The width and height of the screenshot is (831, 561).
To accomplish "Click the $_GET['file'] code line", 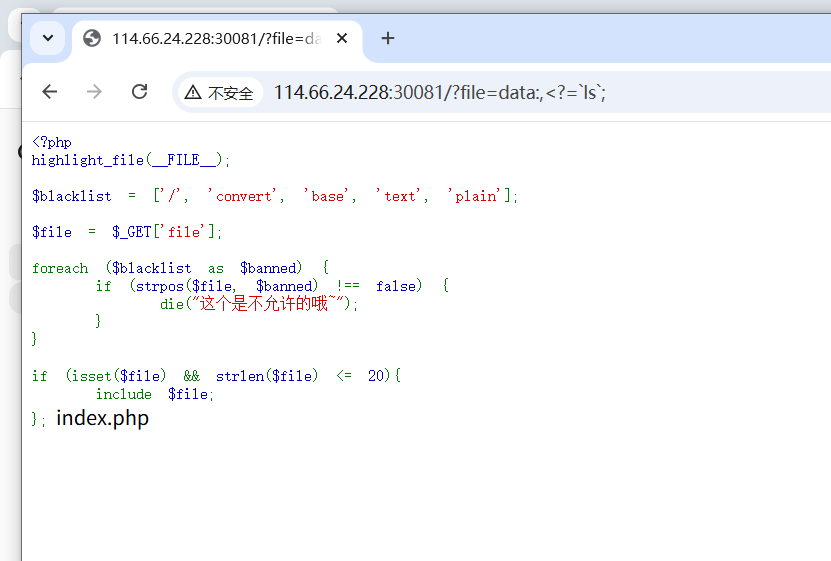I will [x=127, y=232].
